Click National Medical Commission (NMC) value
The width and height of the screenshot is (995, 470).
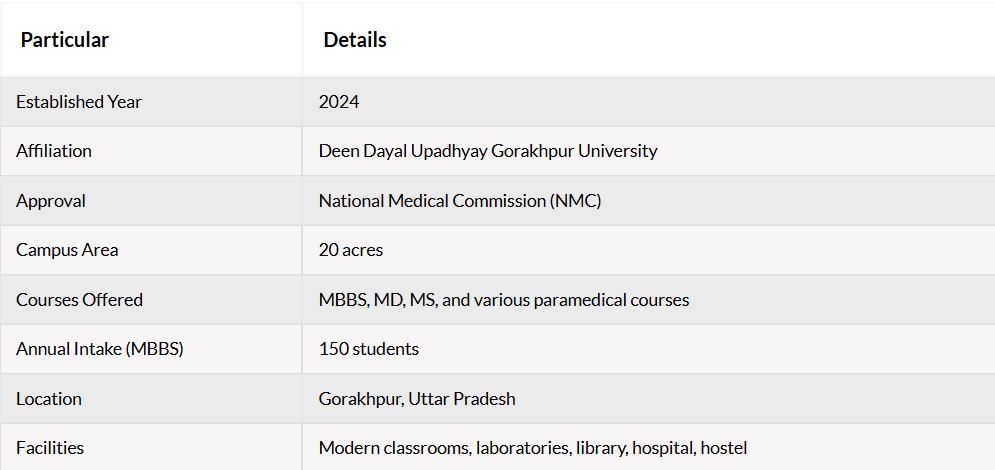(x=460, y=201)
